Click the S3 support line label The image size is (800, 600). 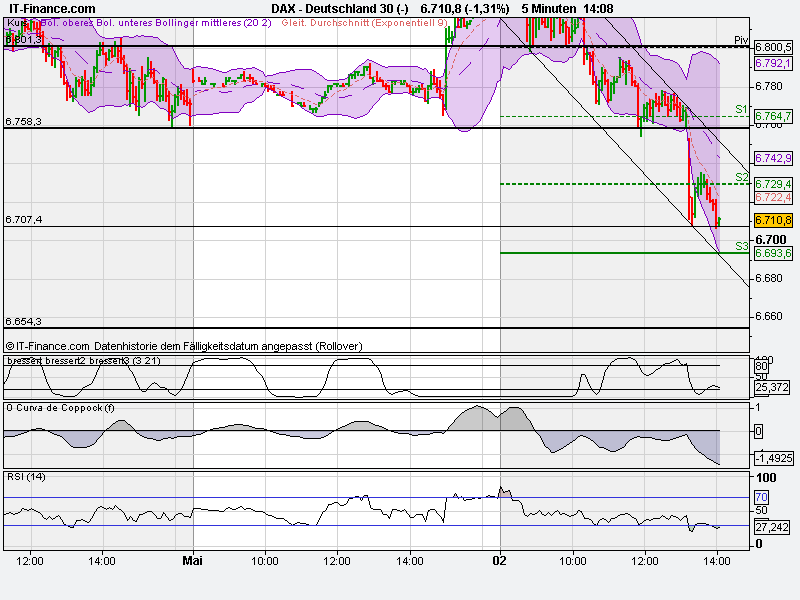742,246
